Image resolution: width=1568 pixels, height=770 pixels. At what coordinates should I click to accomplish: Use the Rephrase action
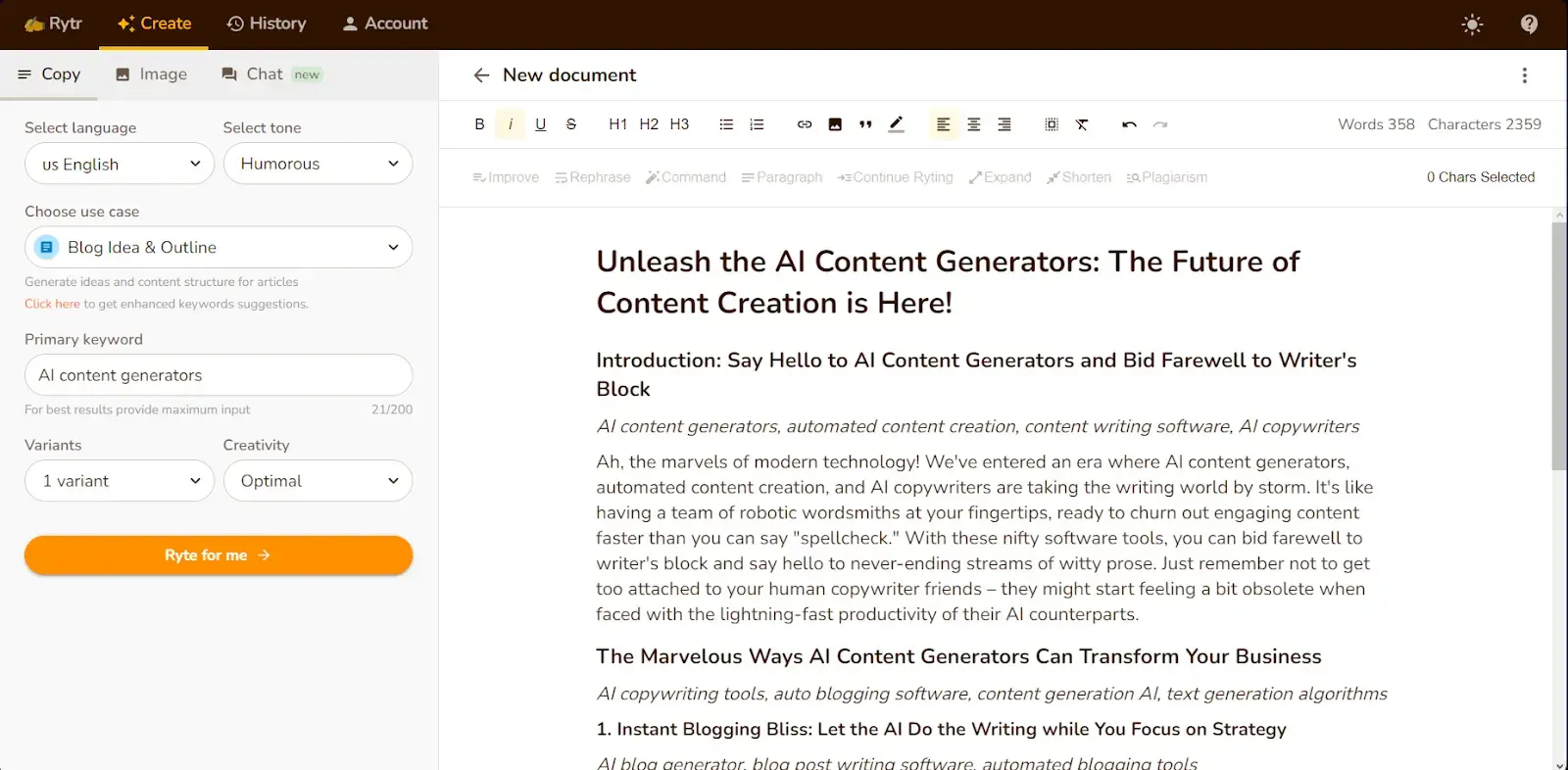point(593,177)
